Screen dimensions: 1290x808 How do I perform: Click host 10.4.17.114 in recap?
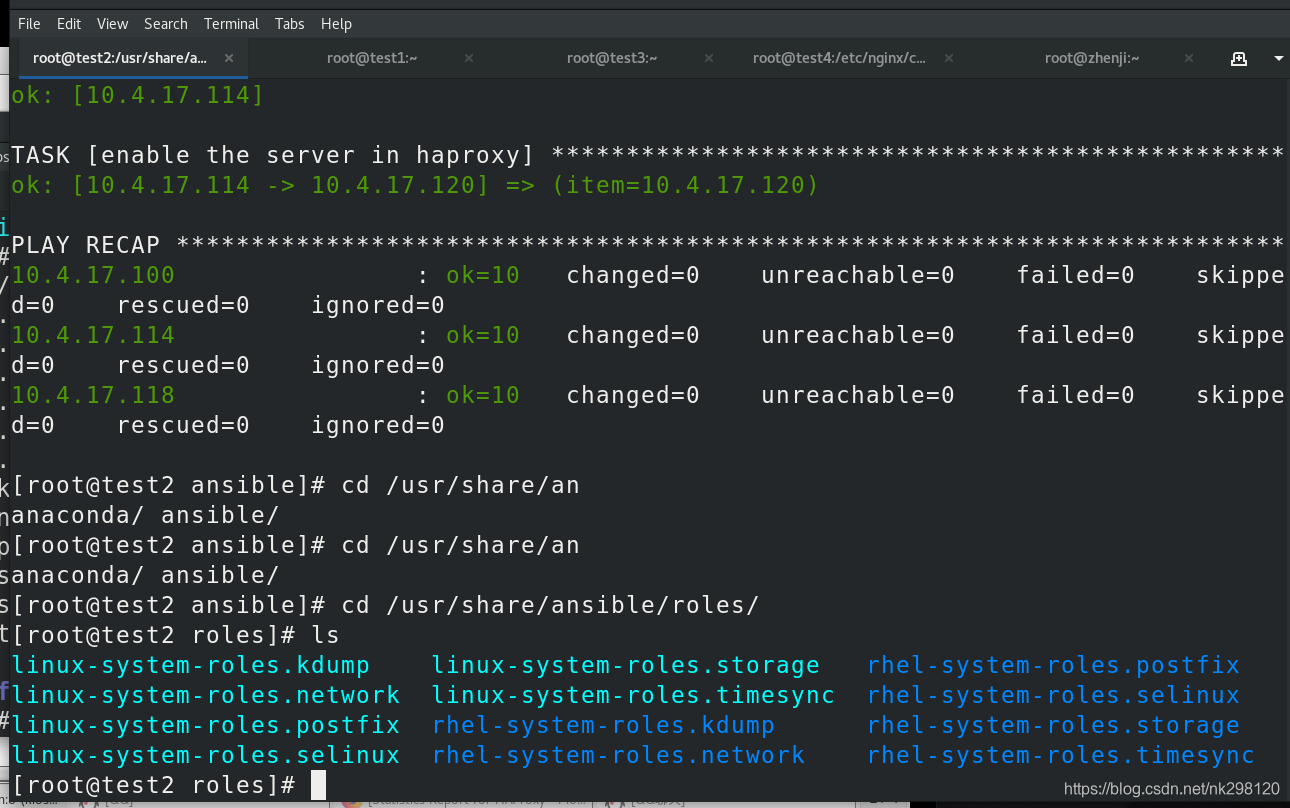click(93, 335)
